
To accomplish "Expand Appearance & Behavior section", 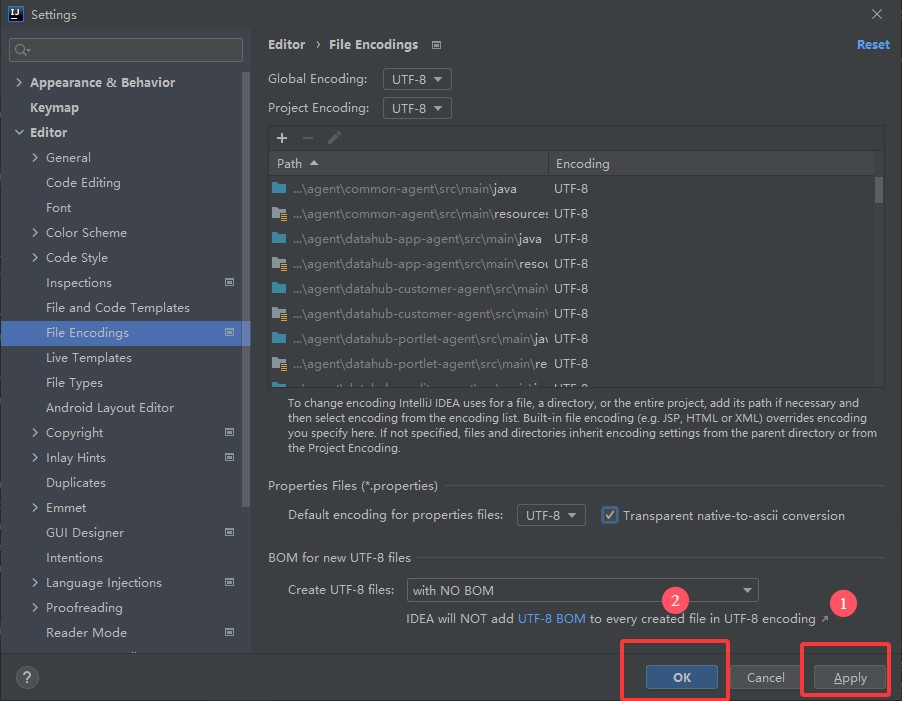I will click(x=19, y=82).
